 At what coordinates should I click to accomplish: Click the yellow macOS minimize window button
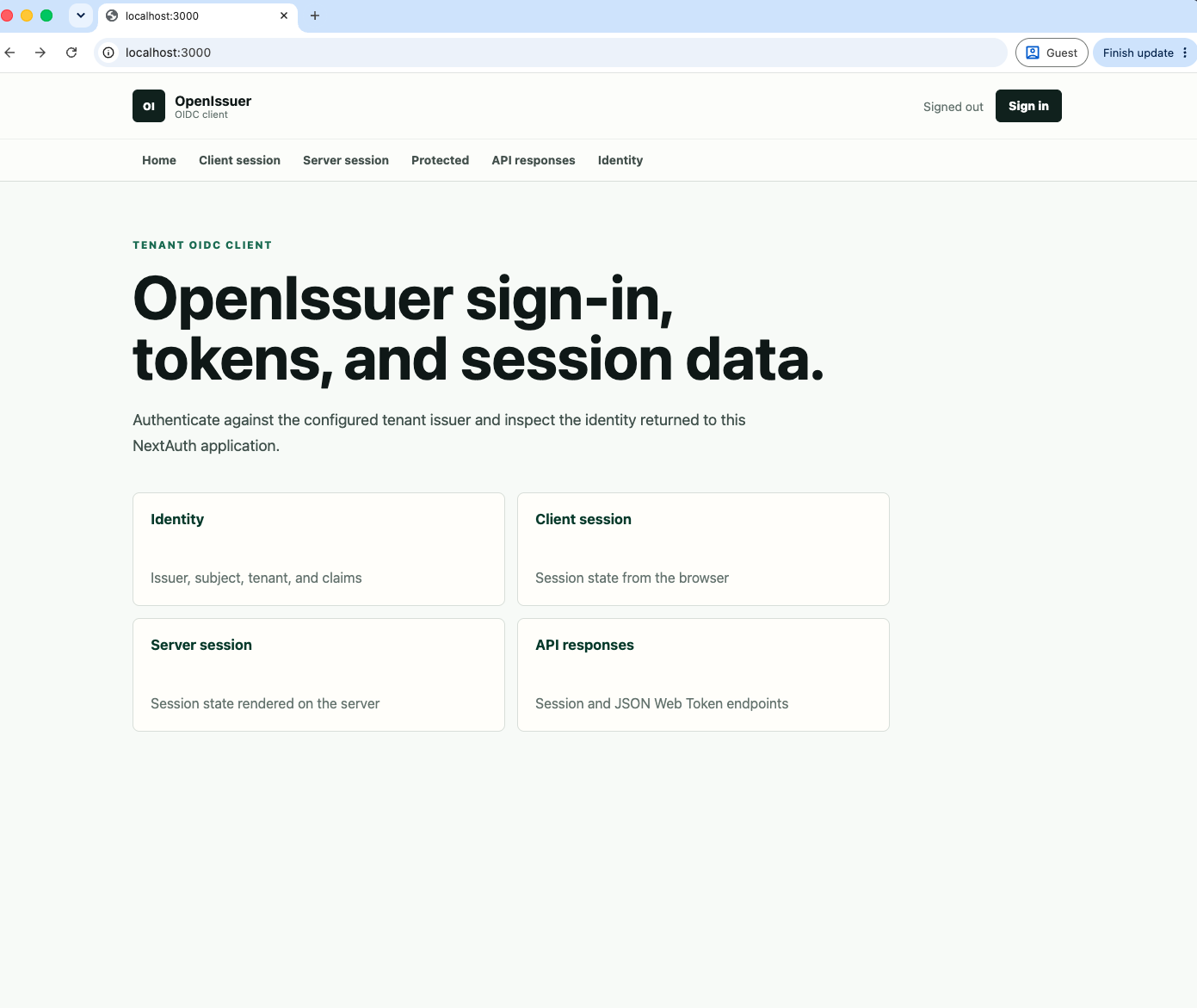point(27,15)
